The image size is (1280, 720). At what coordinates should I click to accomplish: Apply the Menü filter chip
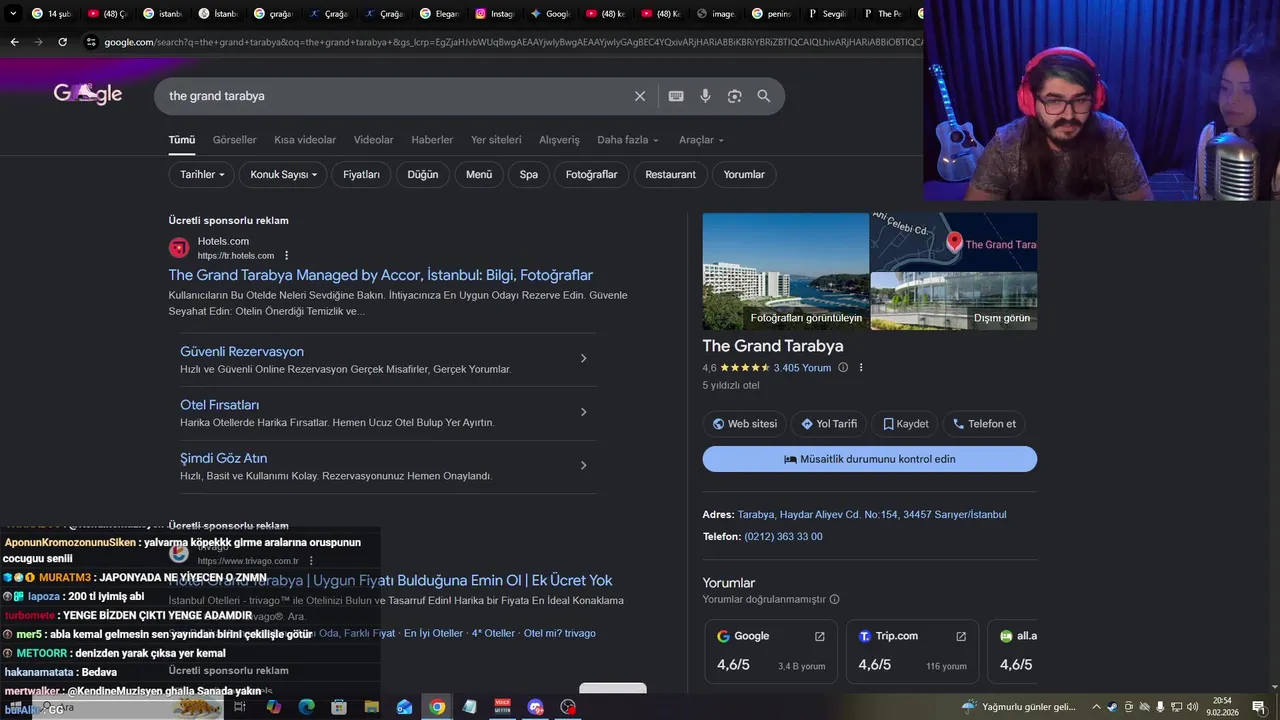tap(479, 175)
